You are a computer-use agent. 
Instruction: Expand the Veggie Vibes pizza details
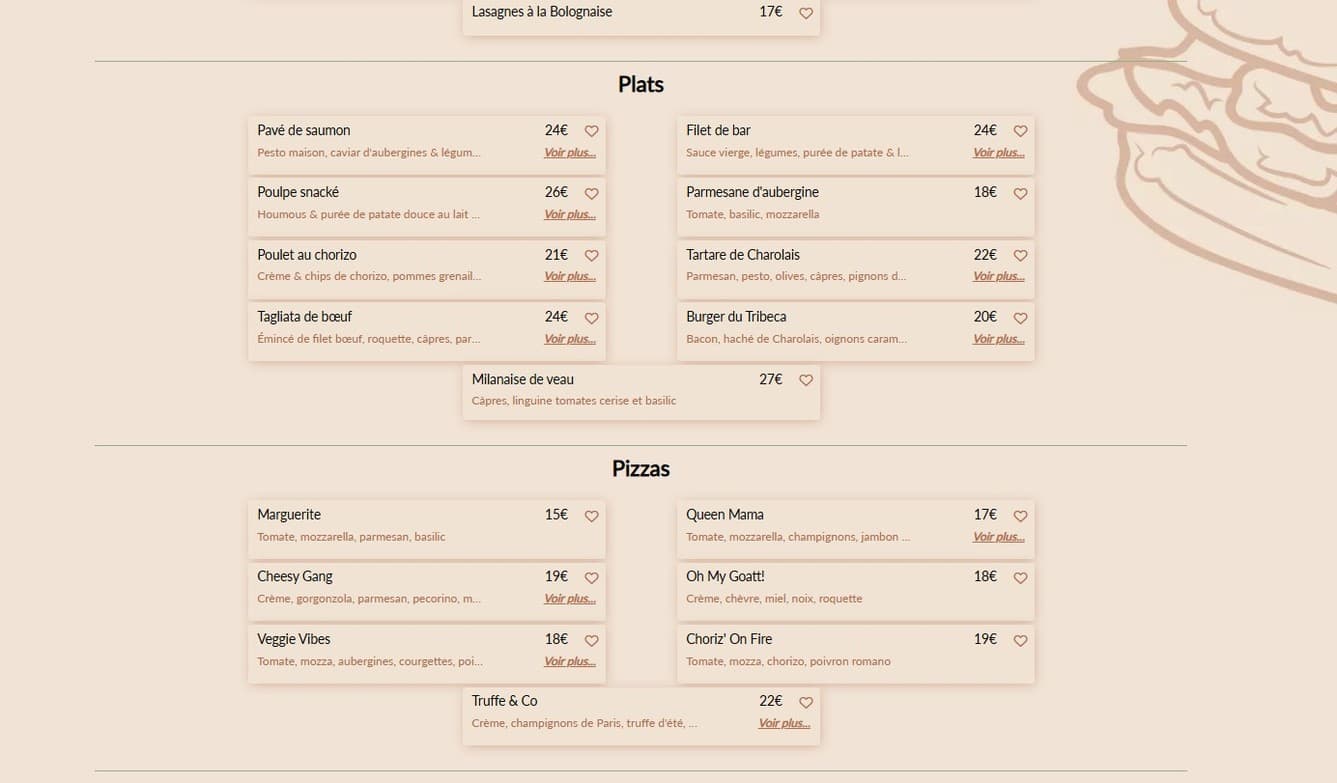pos(569,660)
